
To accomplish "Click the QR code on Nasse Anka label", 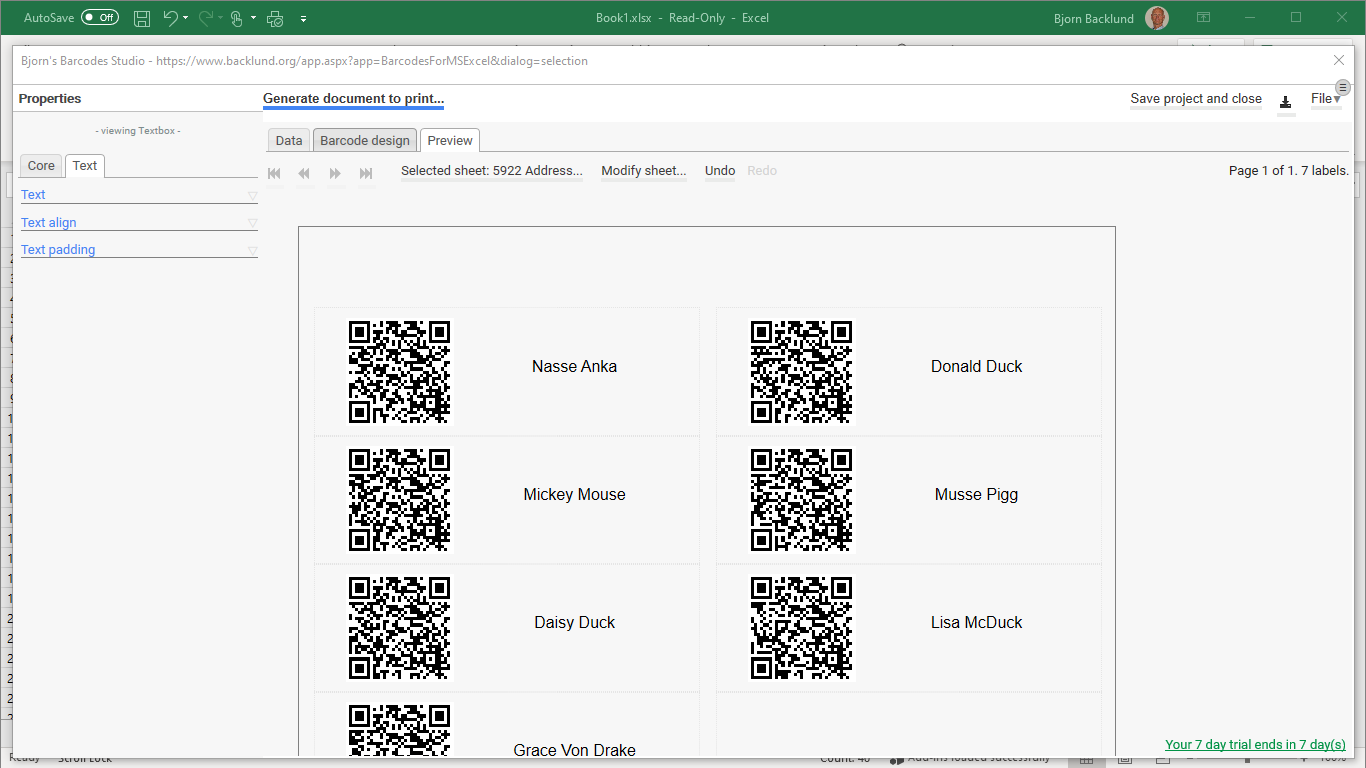I will pos(400,372).
